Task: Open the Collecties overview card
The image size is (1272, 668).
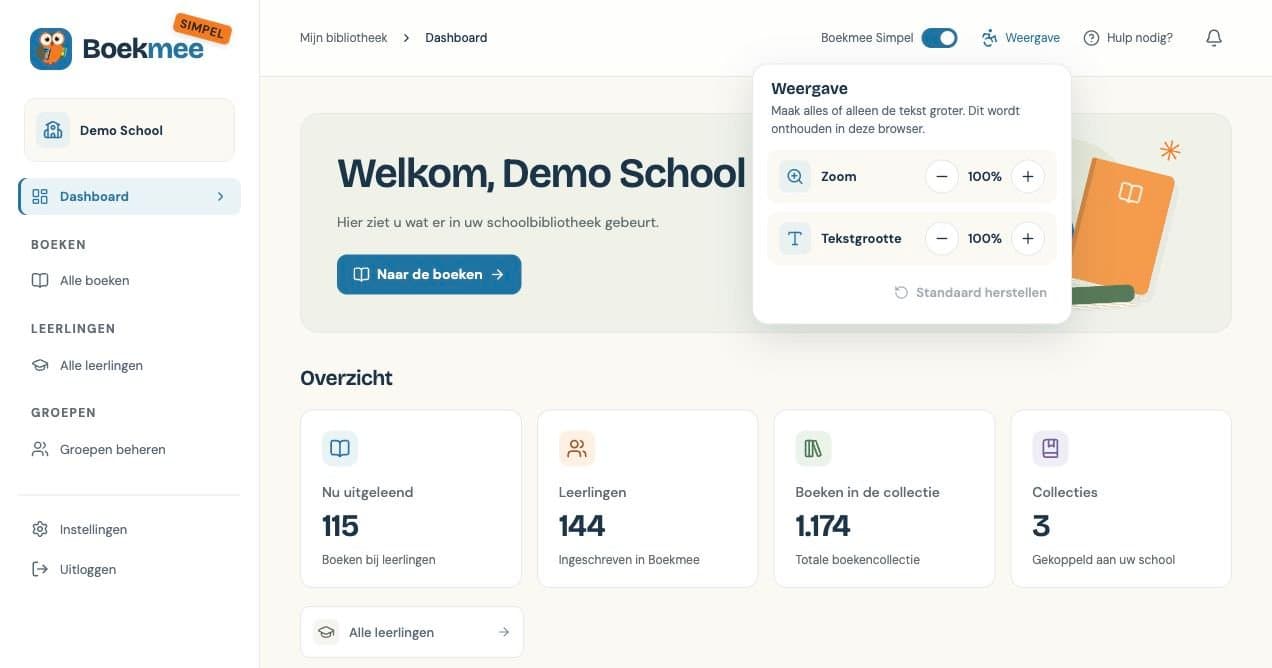Action: [x=1121, y=498]
